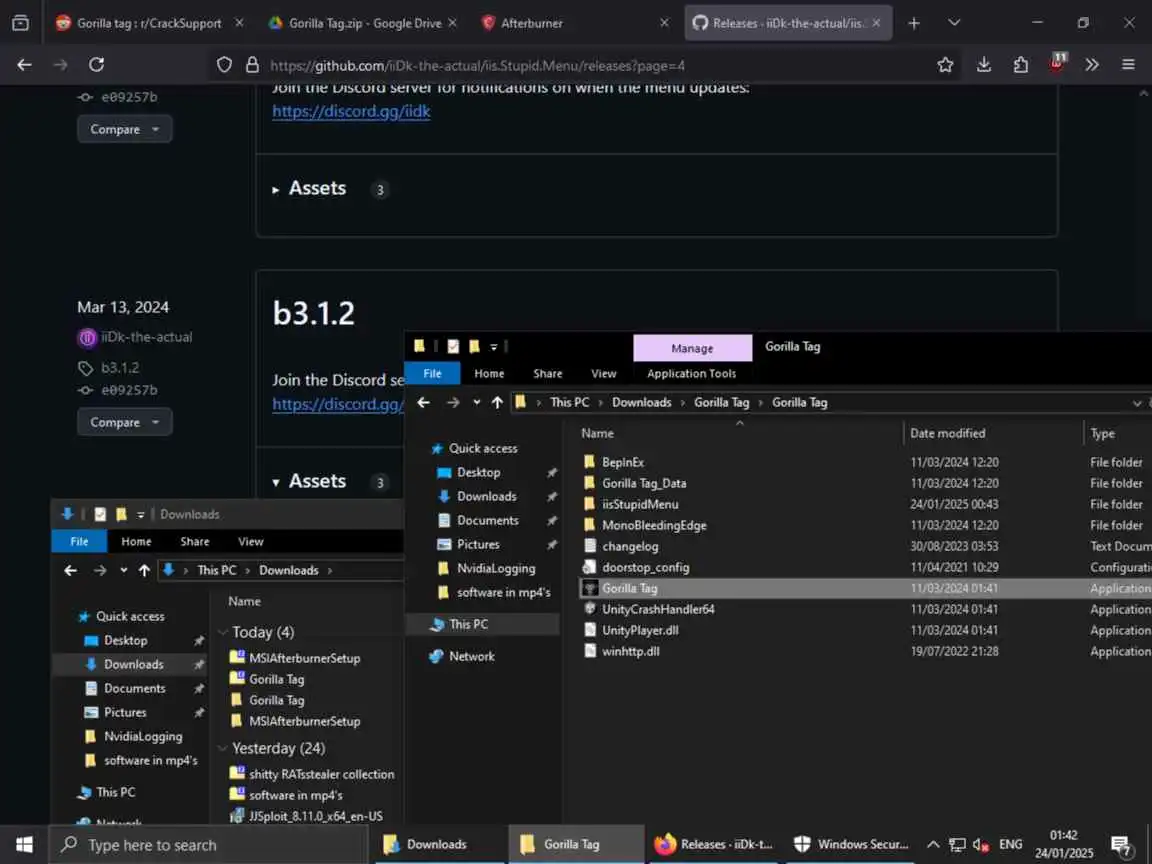Go back in Gorilla Tag explorer window
The image size is (1152, 864).
click(424, 403)
